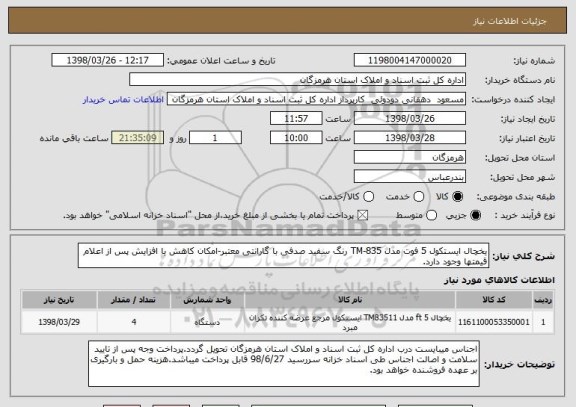Click the delivery city field بندرعباس

pyautogui.click(x=410, y=177)
